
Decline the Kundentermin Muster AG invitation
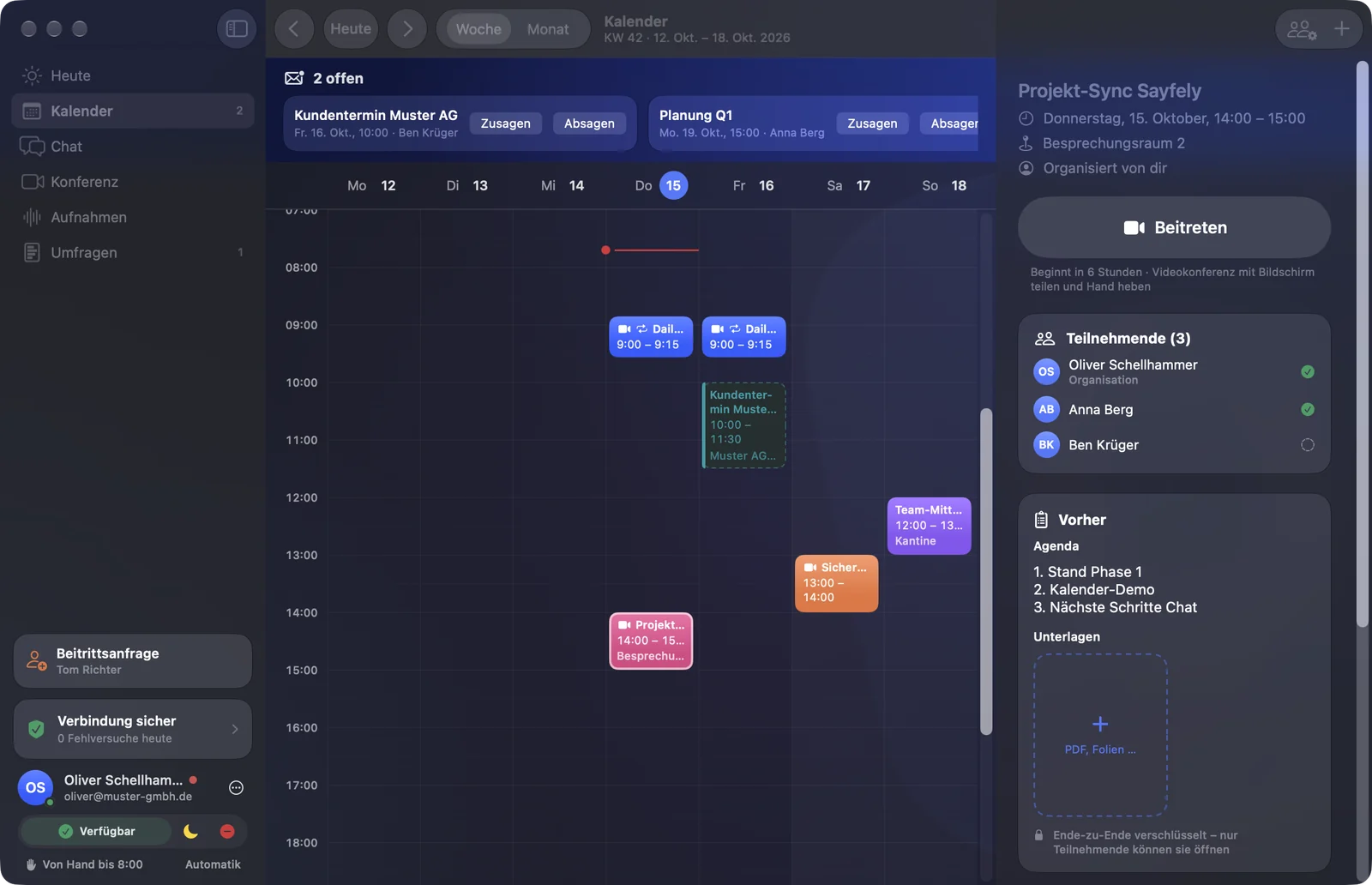tap(589, 123)
